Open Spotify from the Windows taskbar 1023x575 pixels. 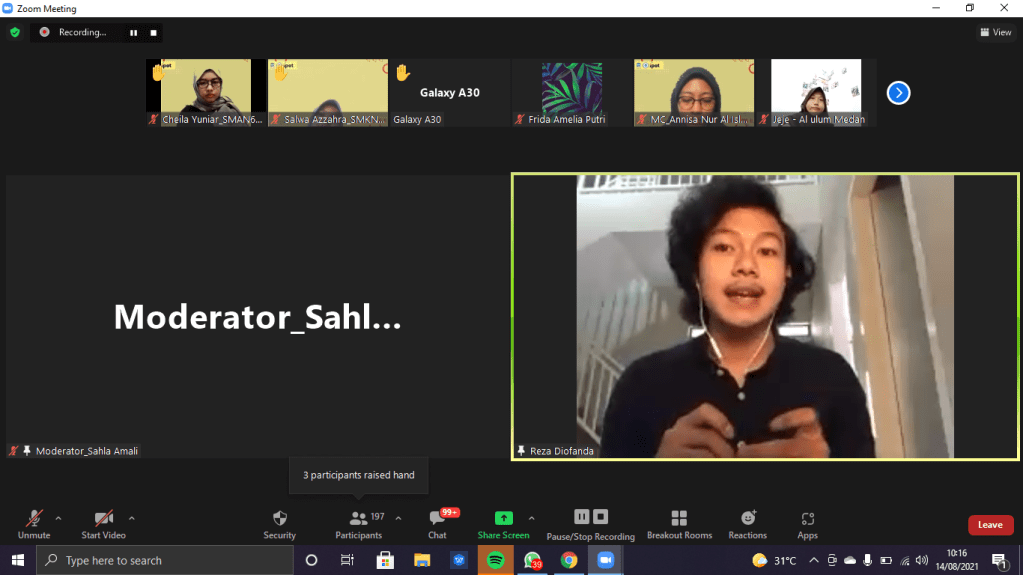coord(495,560)
